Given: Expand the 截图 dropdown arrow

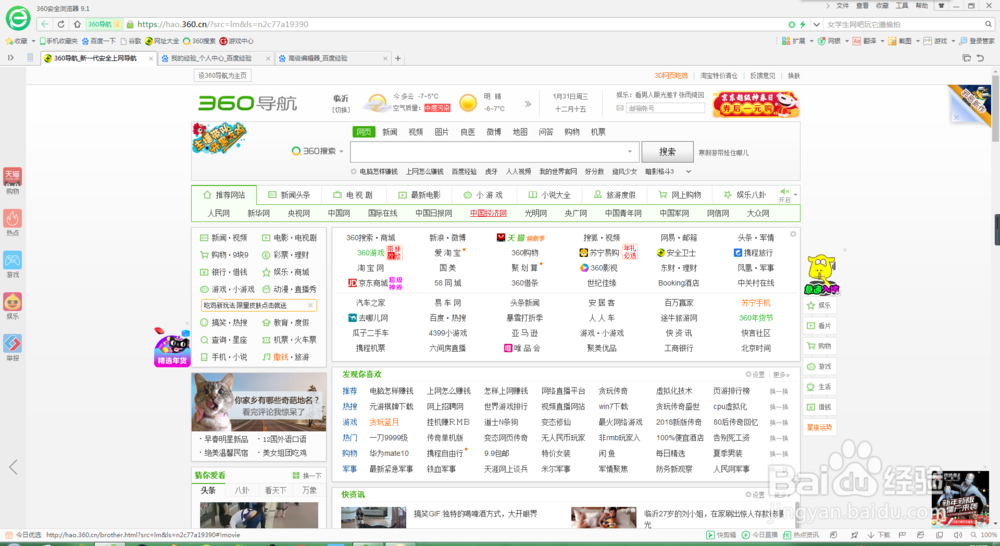Looking at the screenshot, I should tap(918, 41).
